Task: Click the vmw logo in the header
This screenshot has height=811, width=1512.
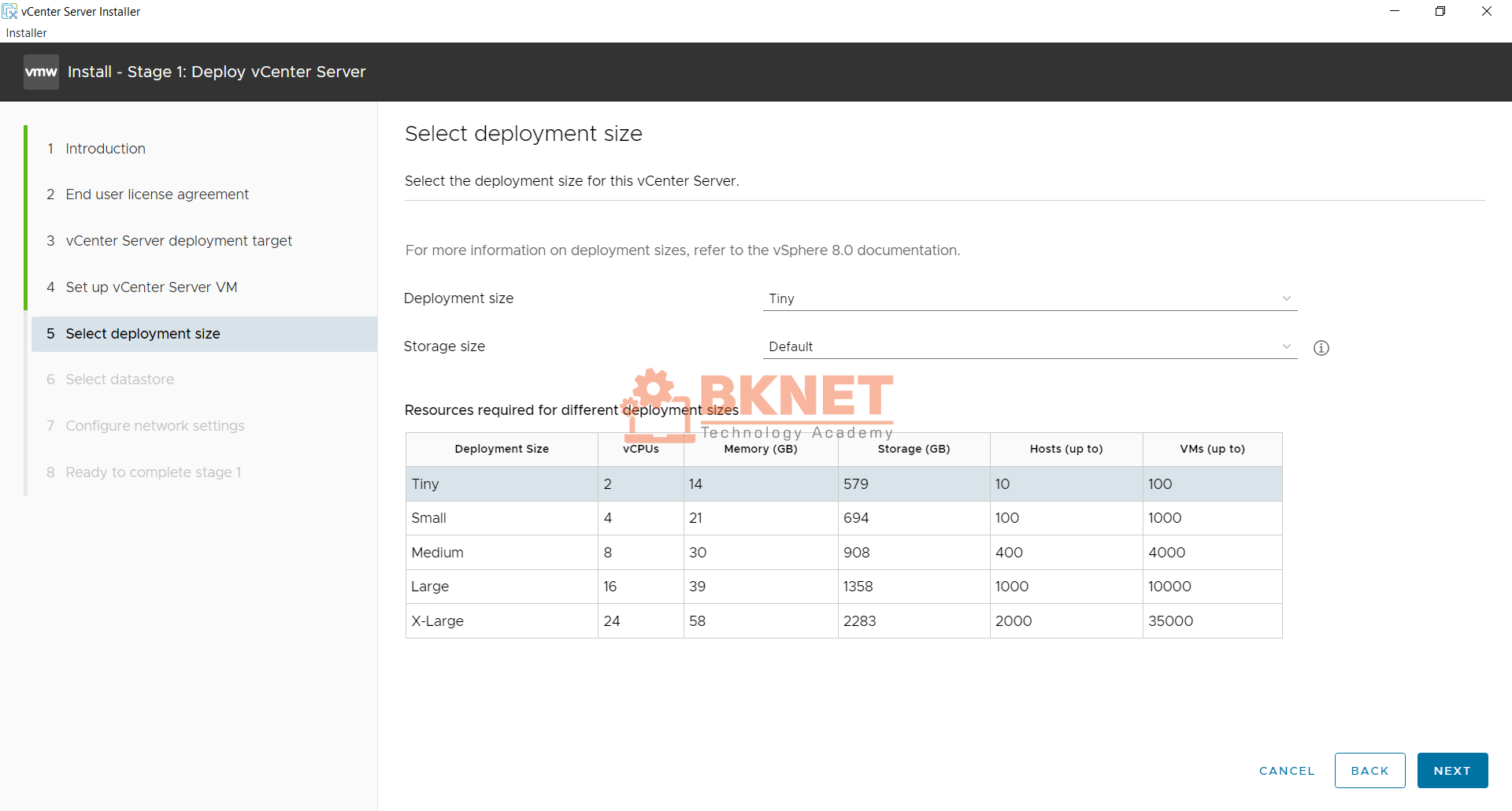Action: point(40,71)
